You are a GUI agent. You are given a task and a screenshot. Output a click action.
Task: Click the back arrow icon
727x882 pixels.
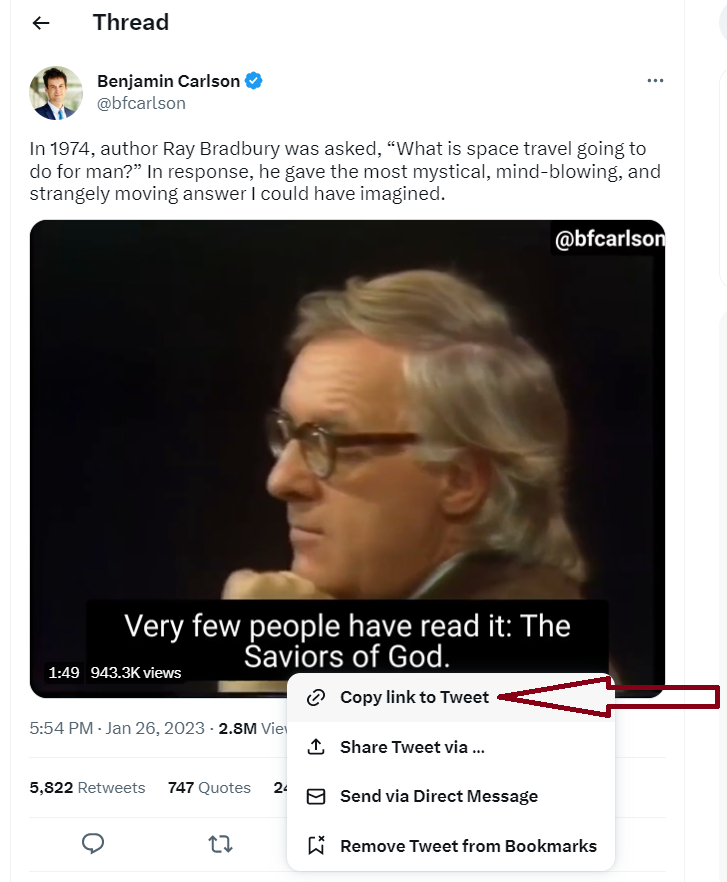pyautogui.click(x=41, y=23)
